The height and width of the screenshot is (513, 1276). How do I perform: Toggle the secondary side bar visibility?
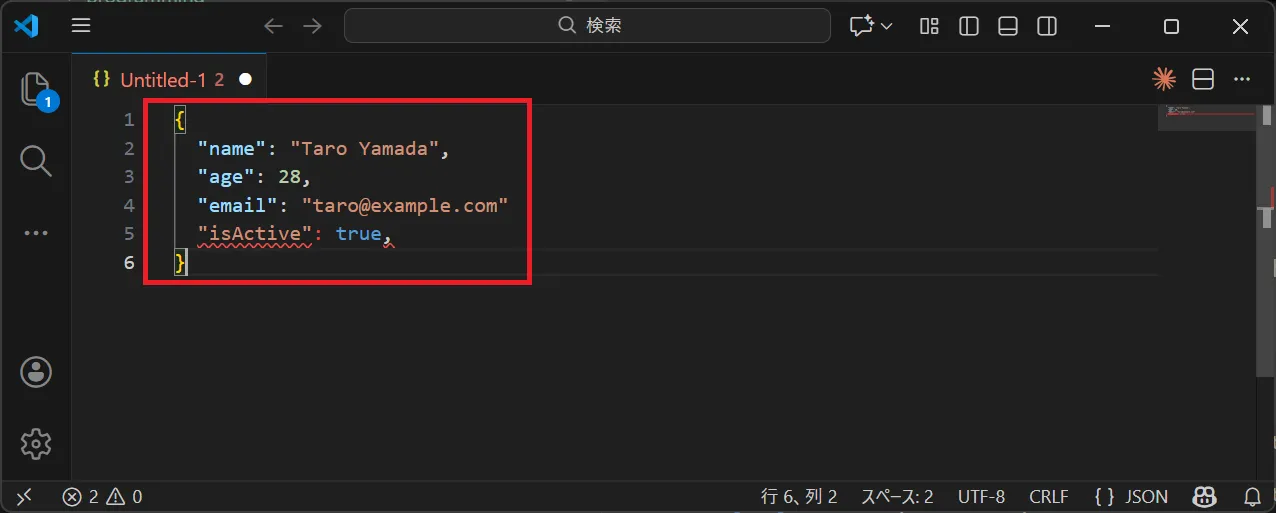click(1046, 26)
